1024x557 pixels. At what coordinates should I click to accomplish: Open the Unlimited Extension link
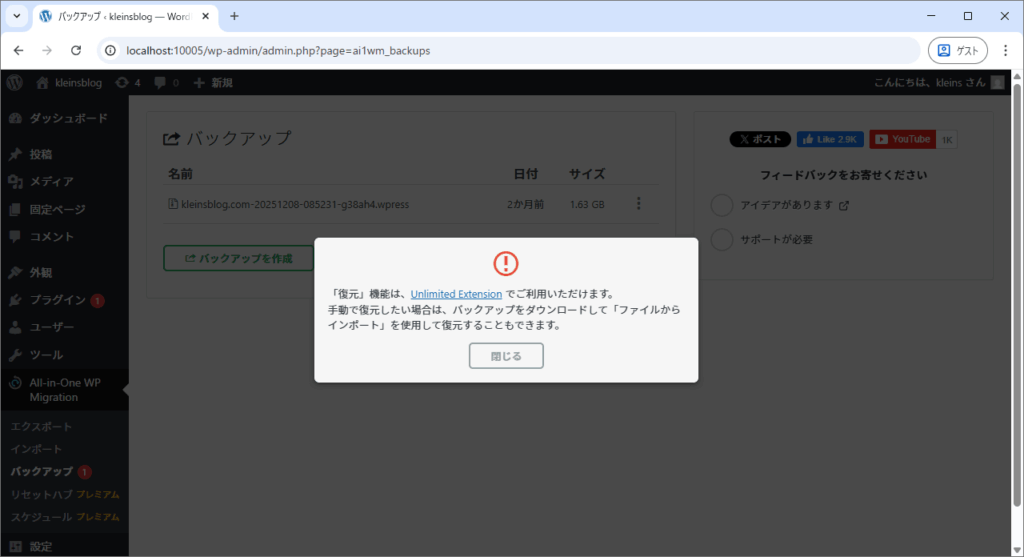[456, 294]
